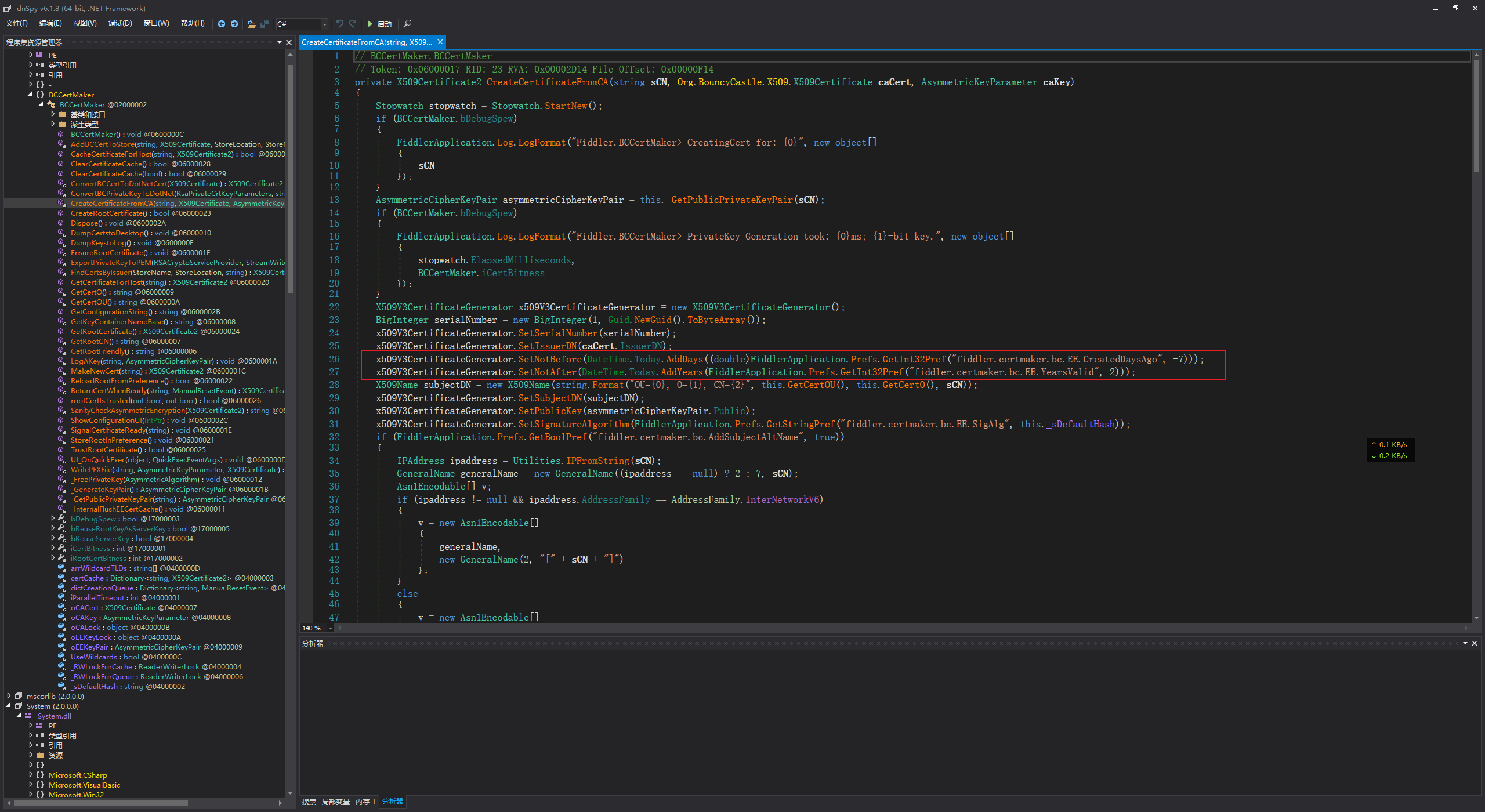Click the code editor vertical scrollbar thumb
The image size is (1485, 812).
1476,115
